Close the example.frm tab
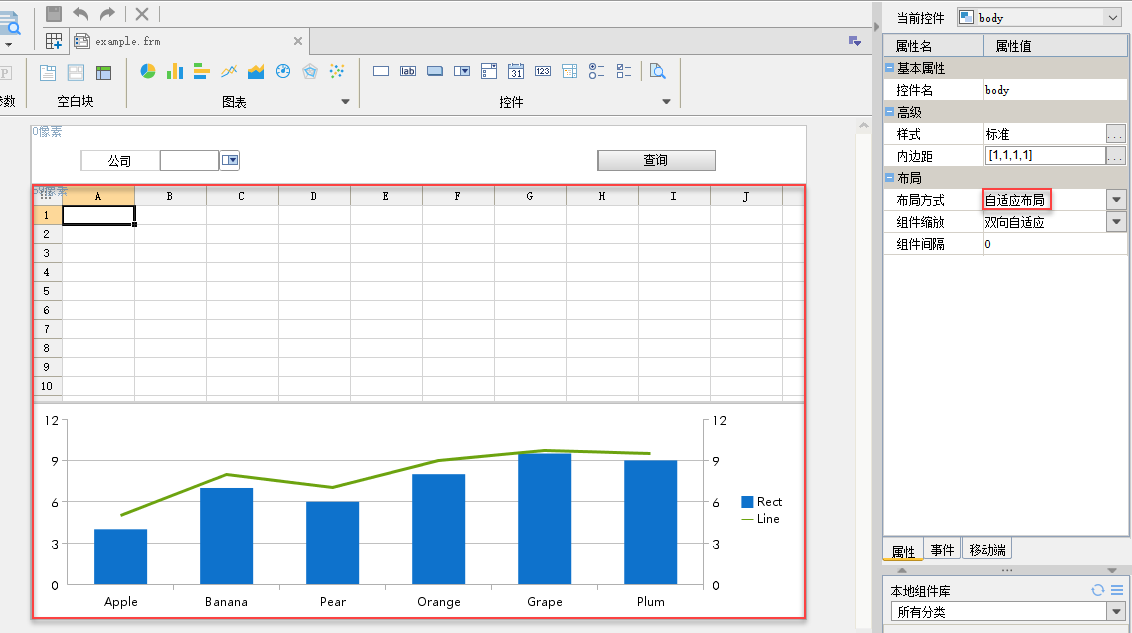Viewport: 1132px width, 633px height. (297, 41)
